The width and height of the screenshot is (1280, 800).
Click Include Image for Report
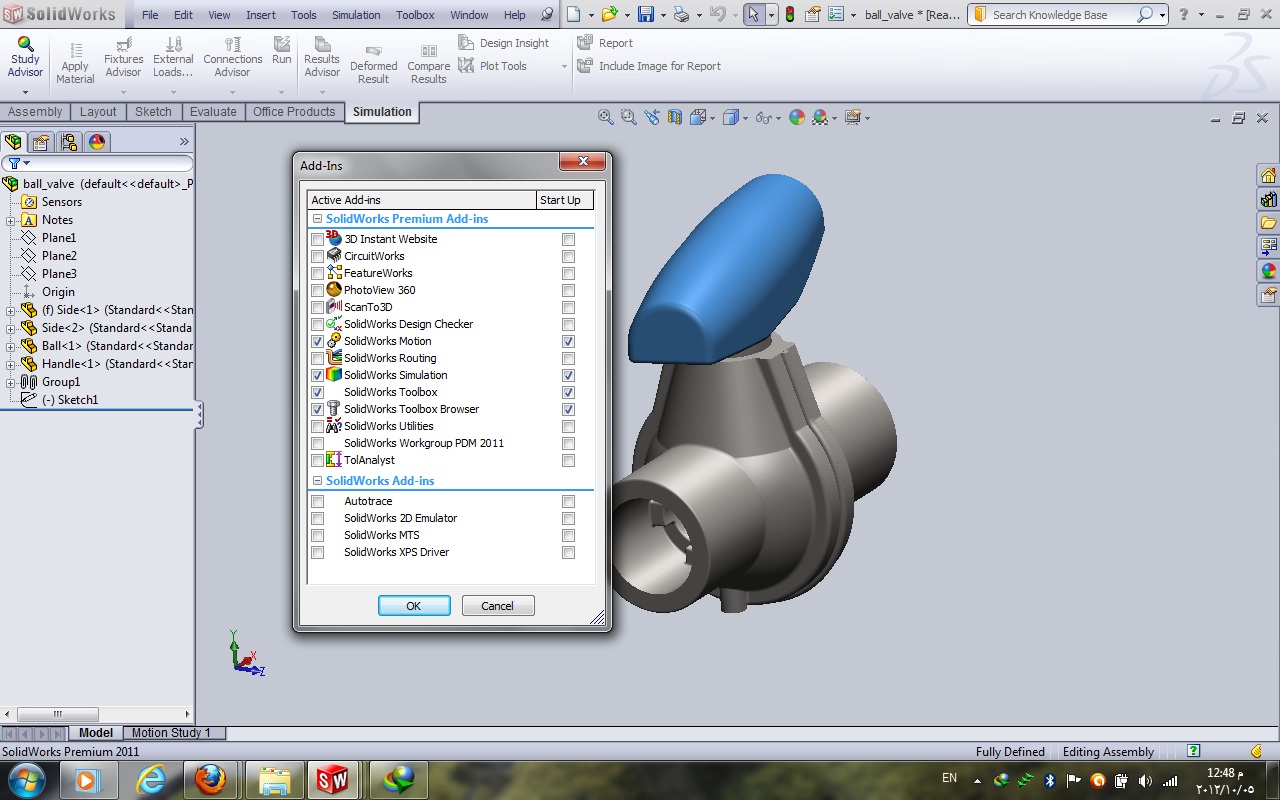pyautogui.click(x=649, y=66)
